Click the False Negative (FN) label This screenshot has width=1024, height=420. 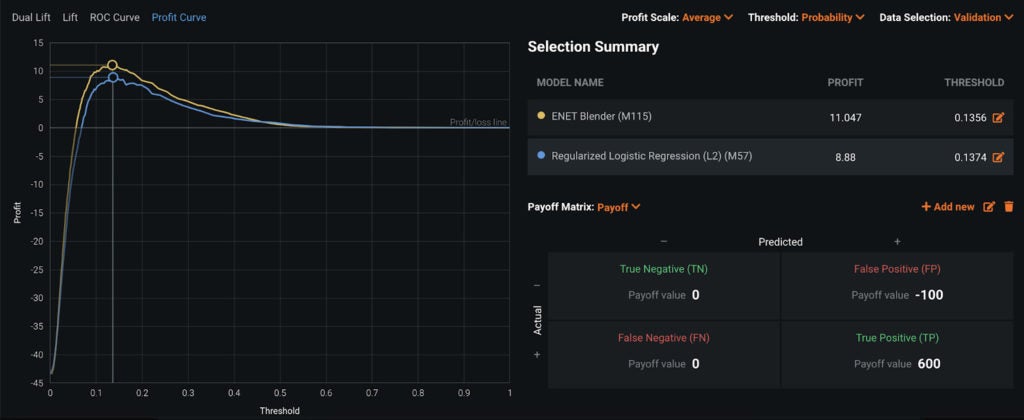coord(664,338)
